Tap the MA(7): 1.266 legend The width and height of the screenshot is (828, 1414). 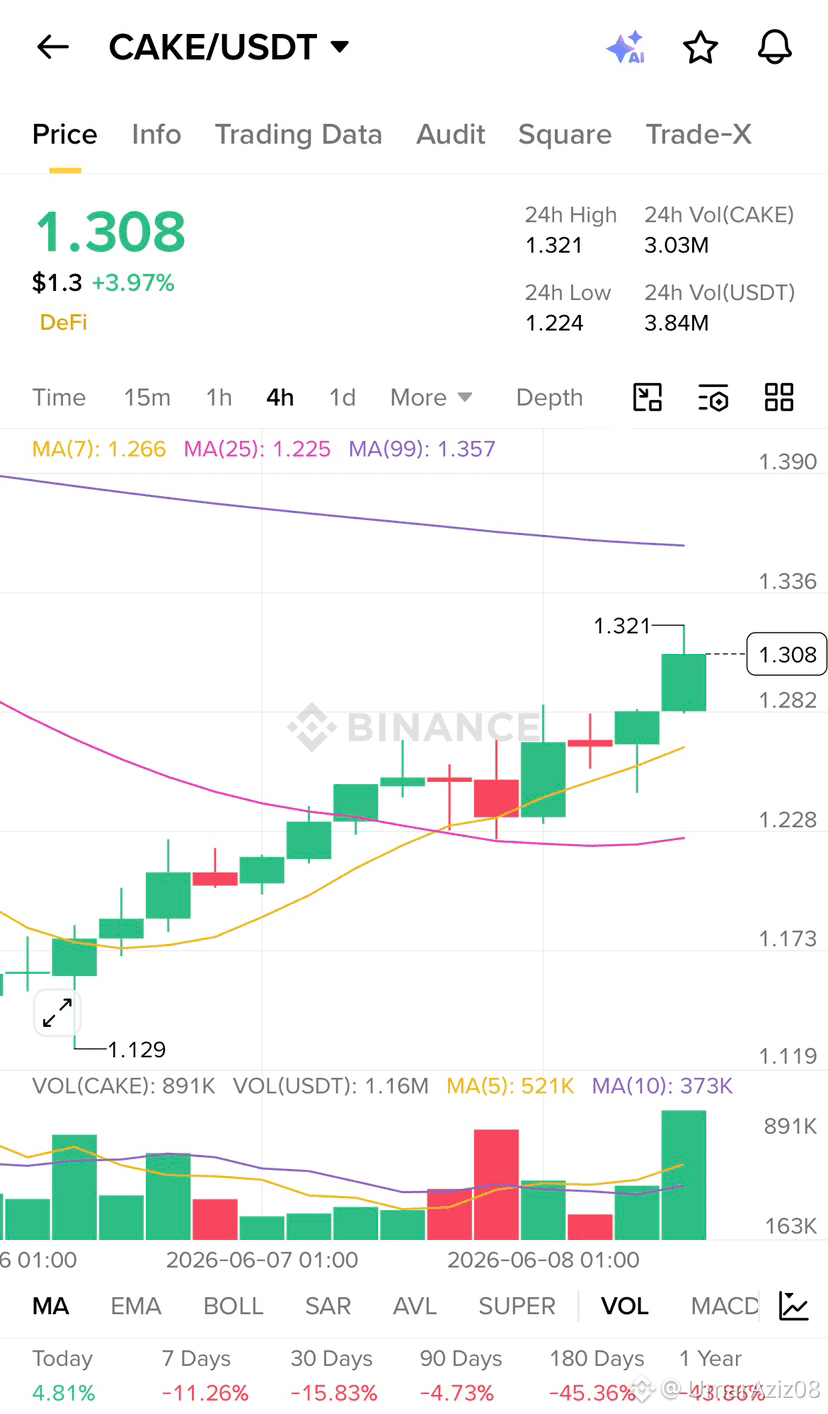coord(99,449)
